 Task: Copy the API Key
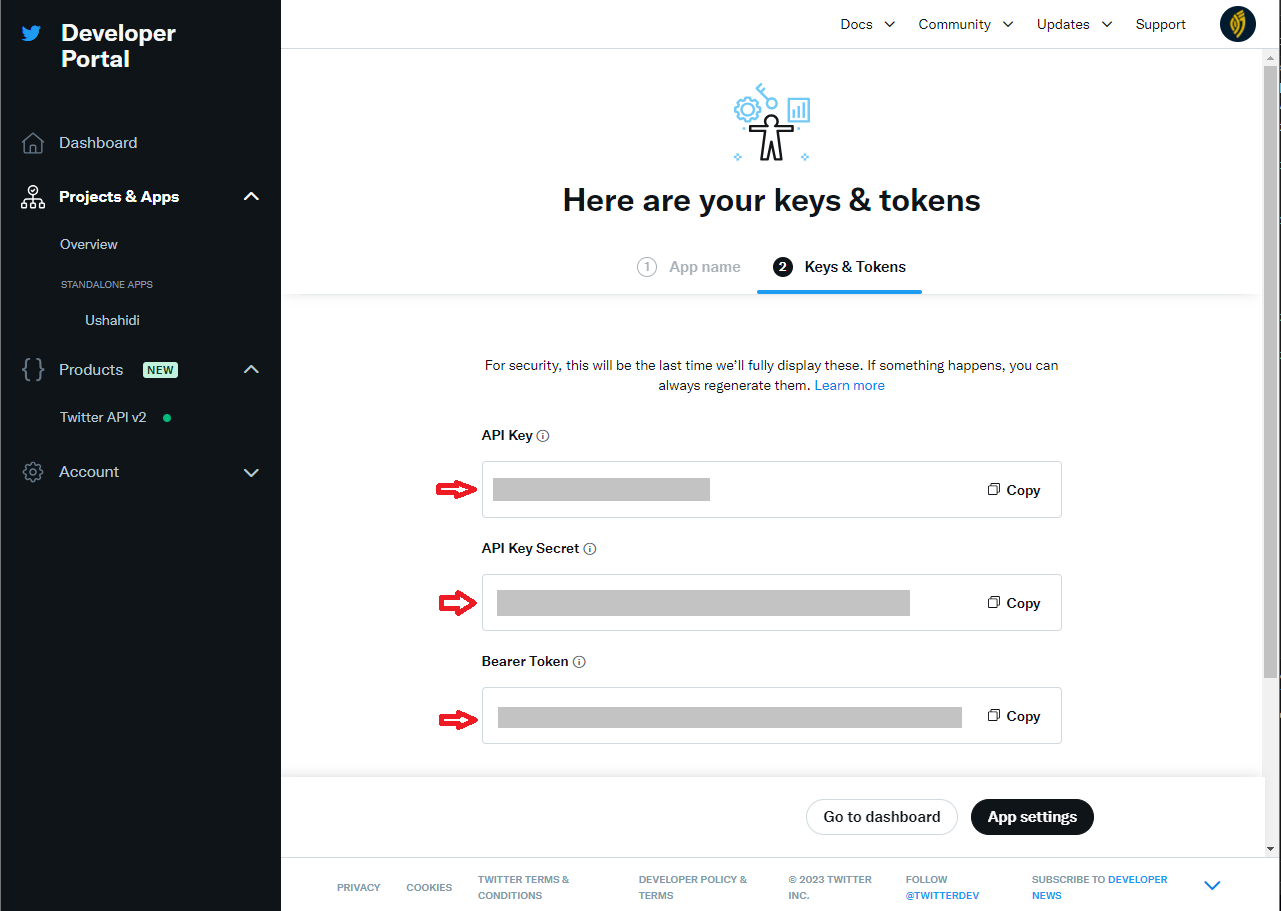coord(1014,490)
